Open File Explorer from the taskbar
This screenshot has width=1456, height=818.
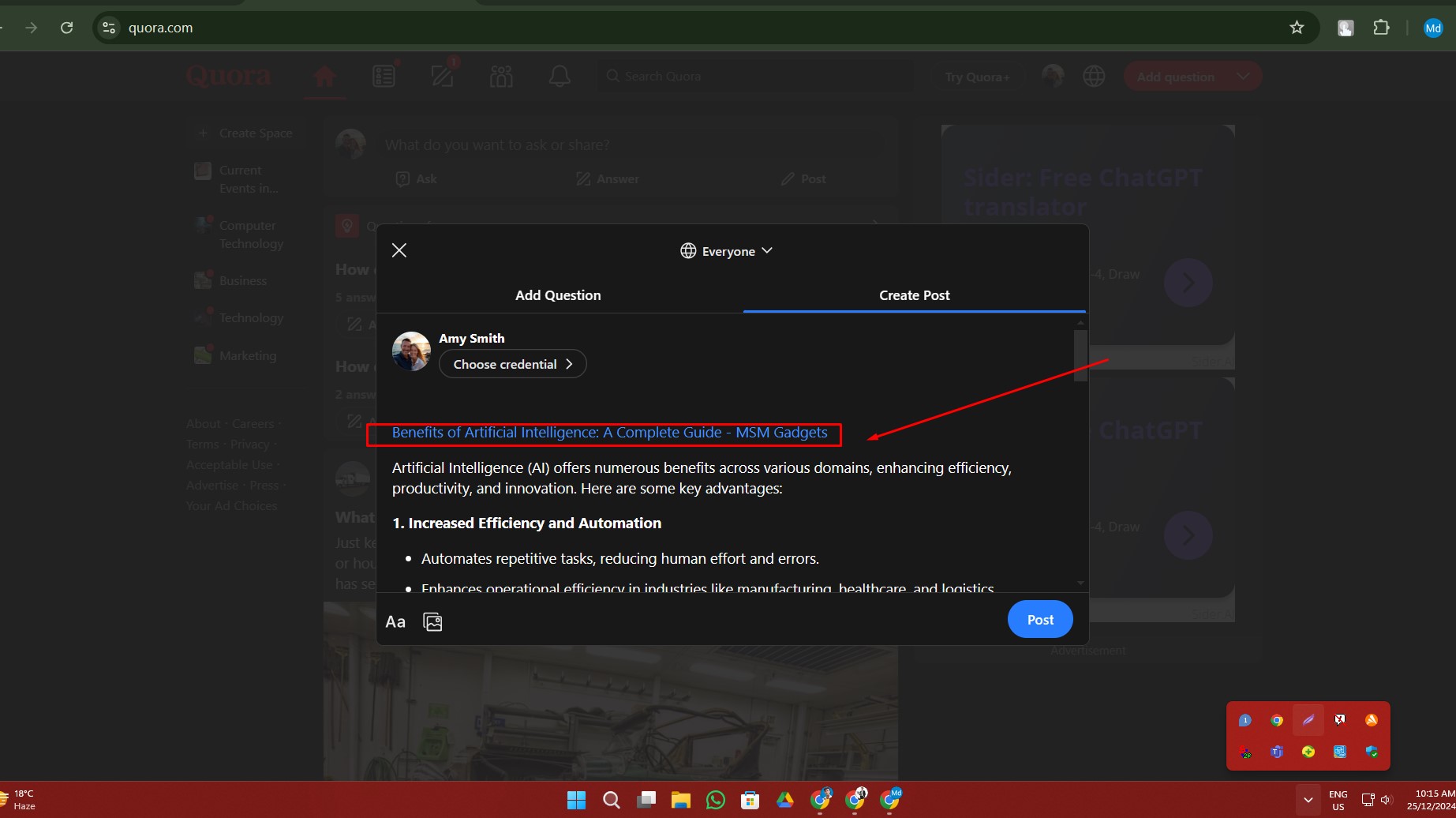[681, 800]
